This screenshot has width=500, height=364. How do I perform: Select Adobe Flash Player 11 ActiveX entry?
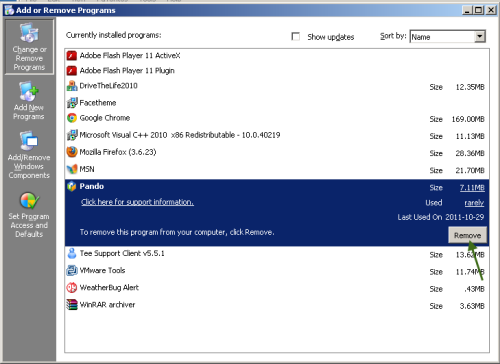(130, 56)
